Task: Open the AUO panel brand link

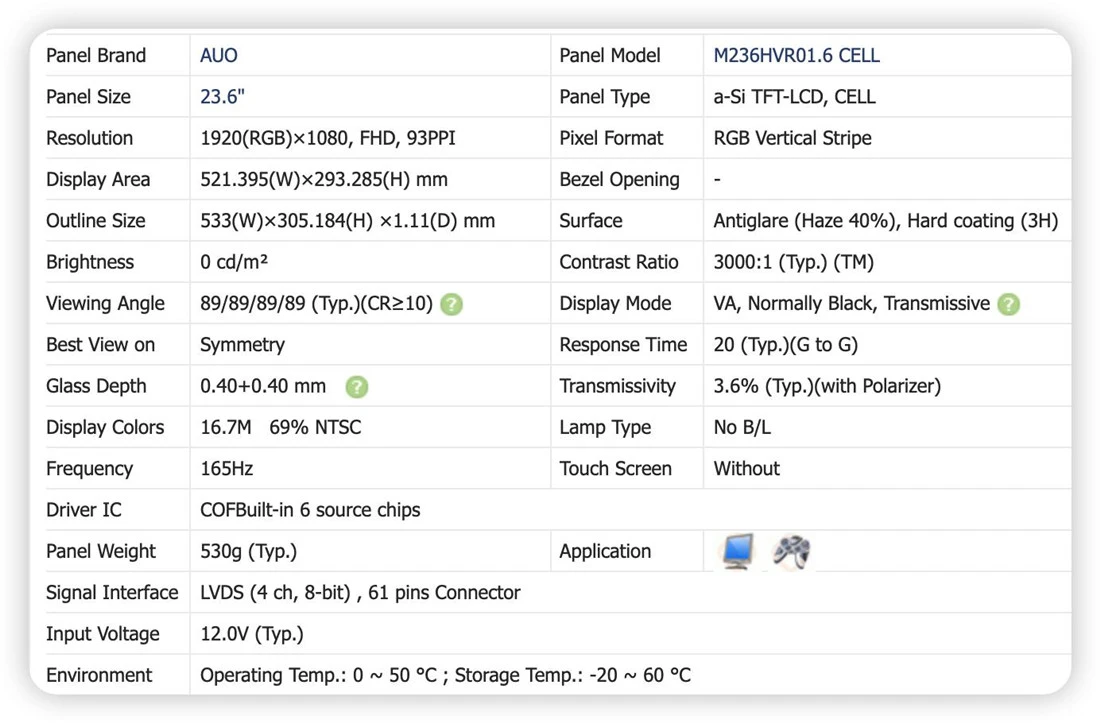Action: pyautogui.click(x=219, y=55)
